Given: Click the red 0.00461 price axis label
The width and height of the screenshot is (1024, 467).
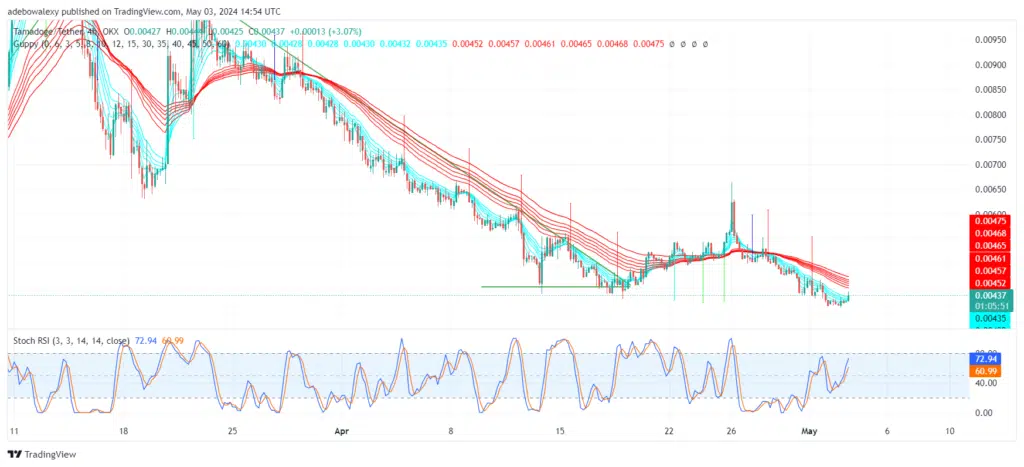Looking at the screenshot, I should click(990, 258).
